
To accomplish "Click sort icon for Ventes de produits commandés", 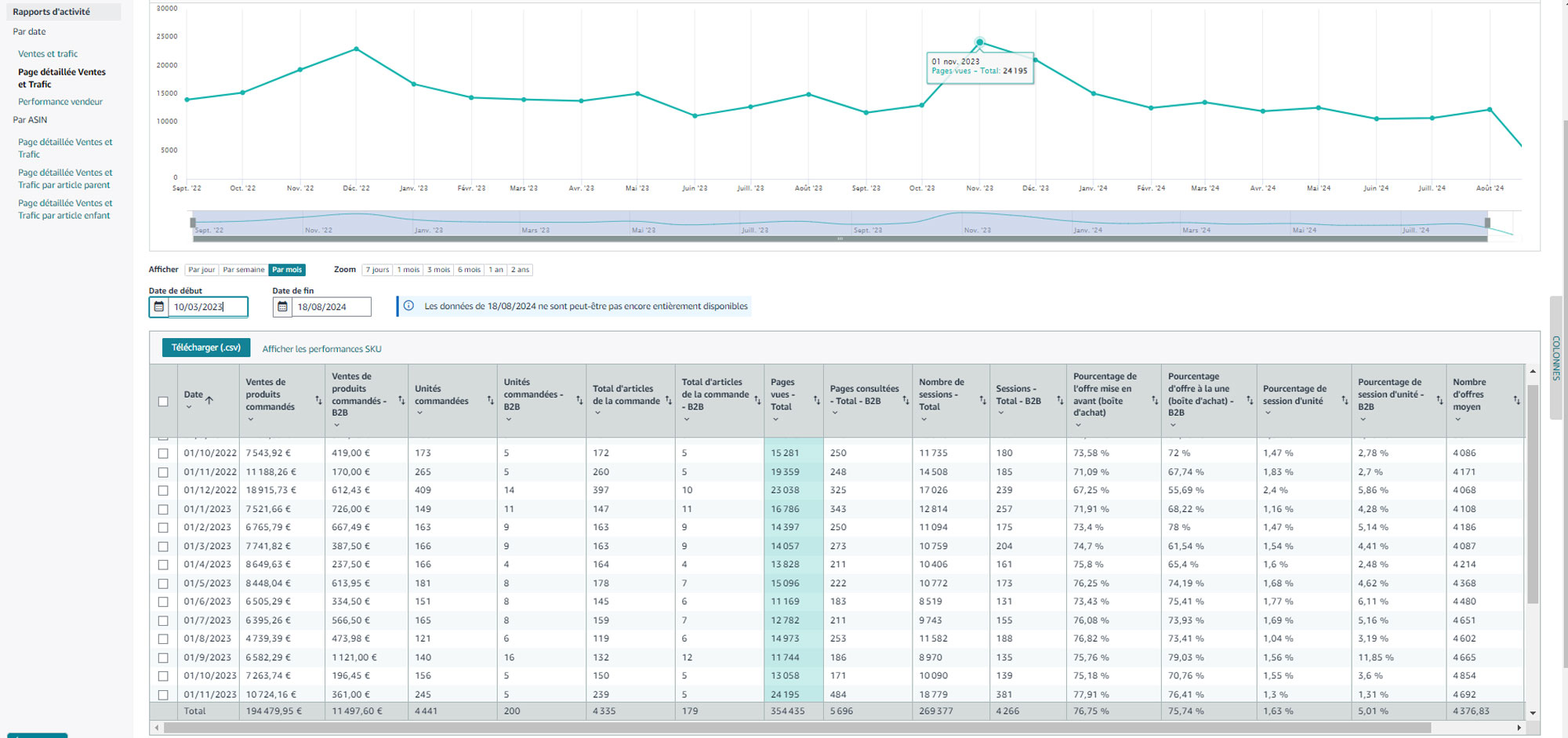I will click(318, 400).
